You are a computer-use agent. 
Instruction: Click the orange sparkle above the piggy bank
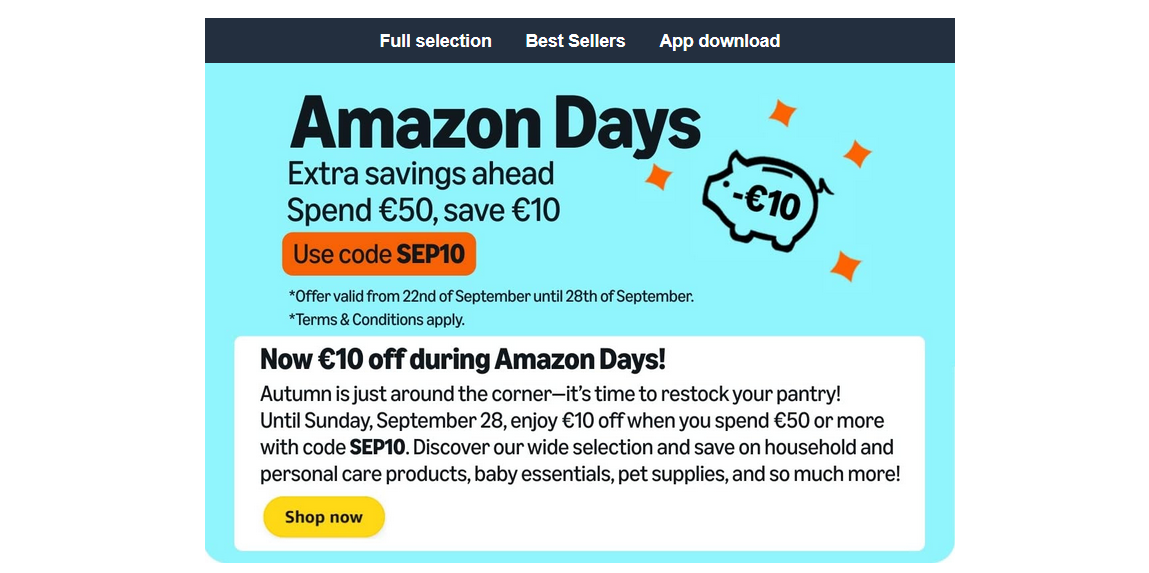coord(783,113)
